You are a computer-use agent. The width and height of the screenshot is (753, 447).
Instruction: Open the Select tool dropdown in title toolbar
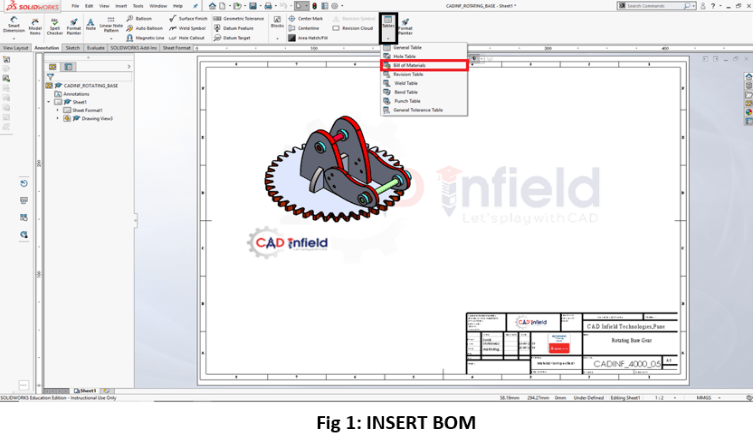pos(306,6)
